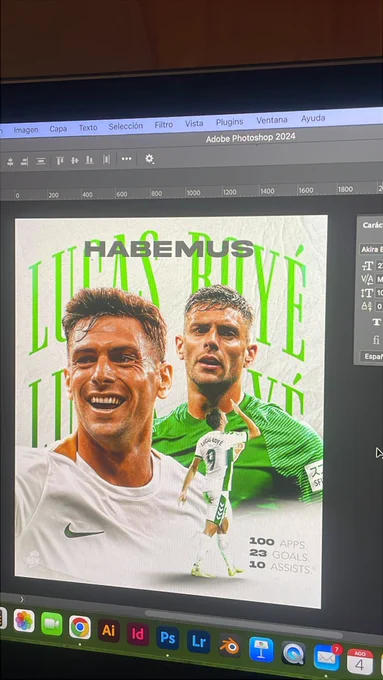Click the align bottom edges icon in options bar
This screenshot has width=383, height=680.
(x=89, y=160)
